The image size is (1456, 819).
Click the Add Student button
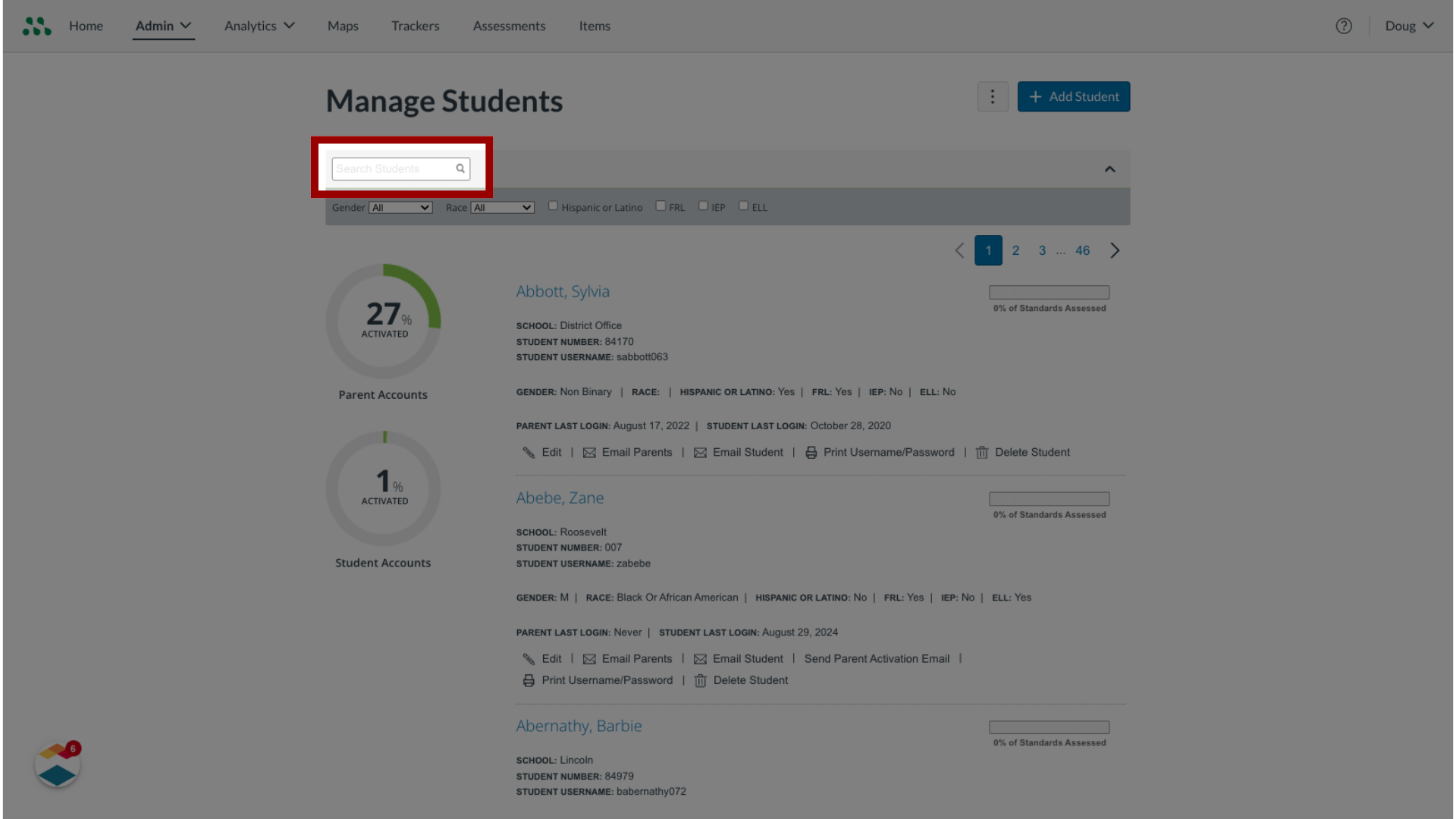[1074, 96]
